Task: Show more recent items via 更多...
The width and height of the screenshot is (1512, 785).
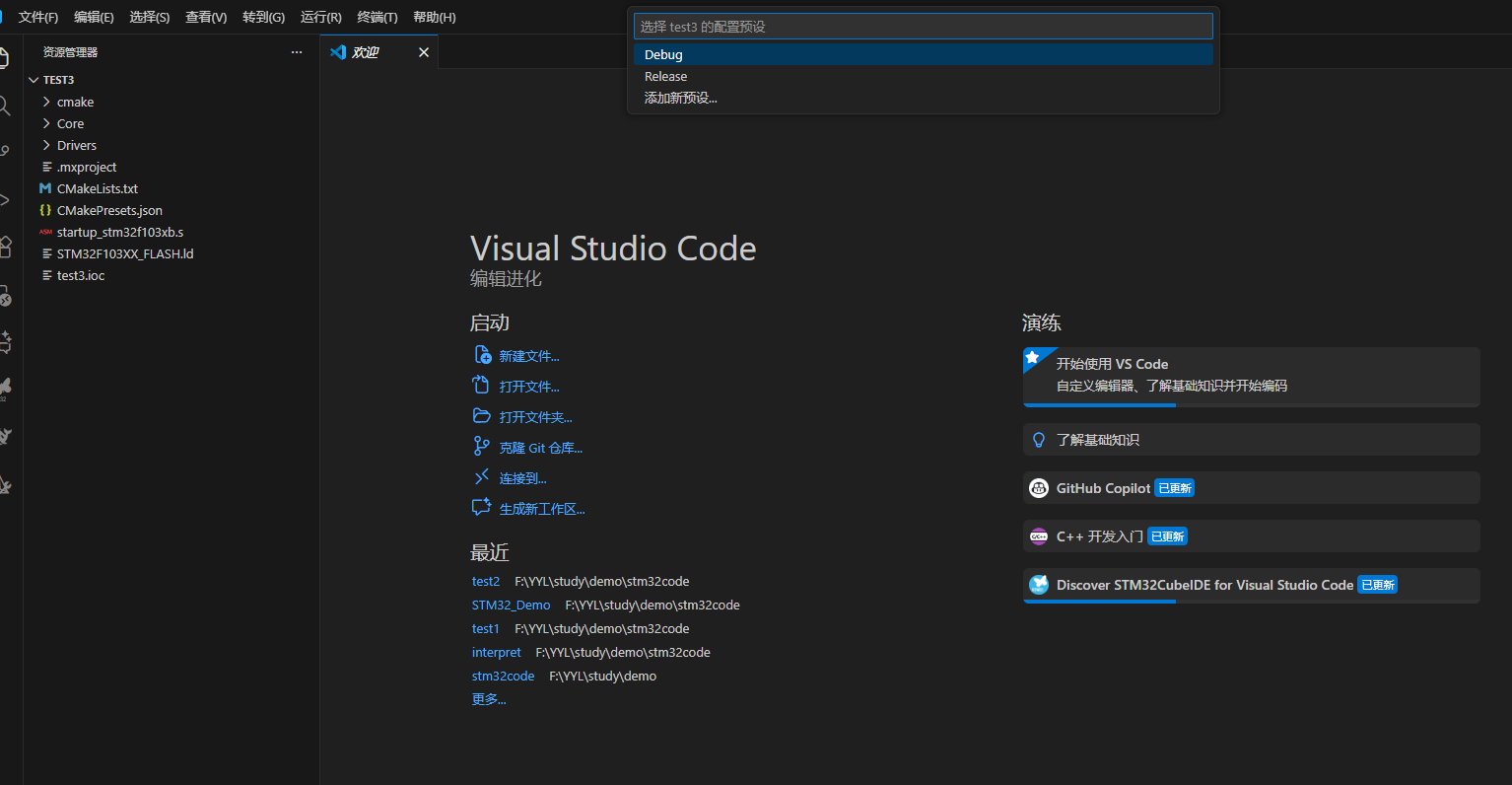Action: pyautogui.click(x=489, y=699)
